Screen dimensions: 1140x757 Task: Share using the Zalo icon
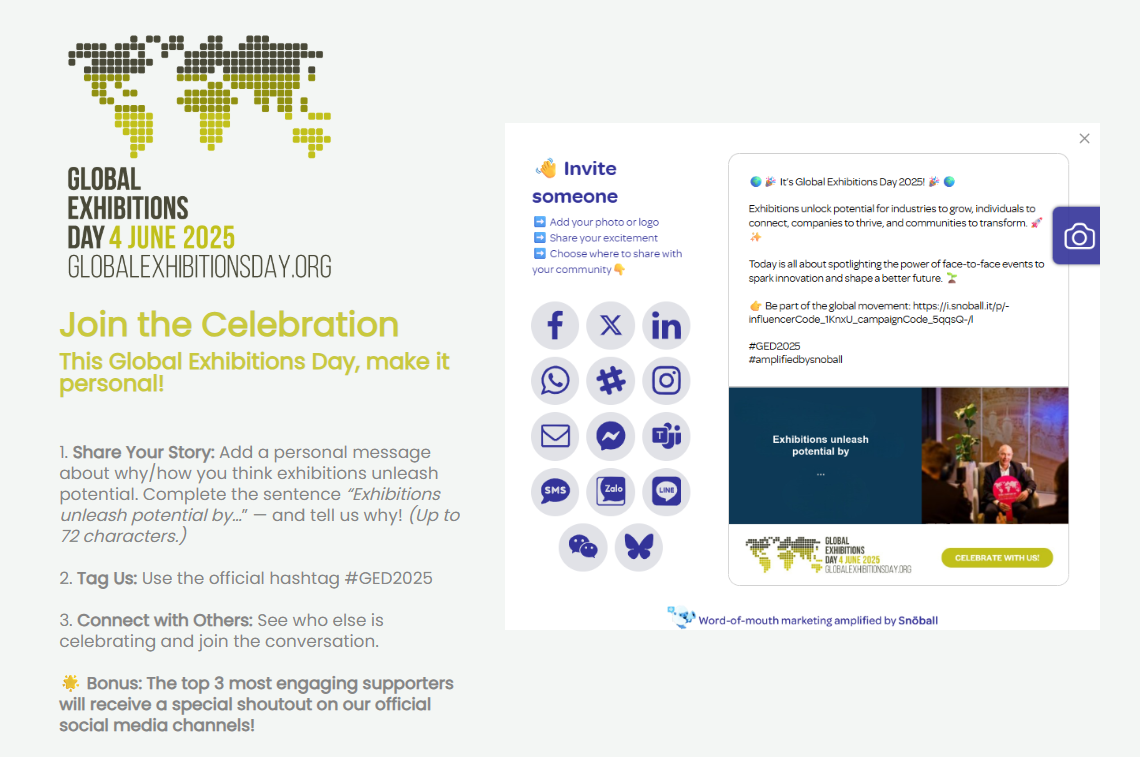coord(611,491)
